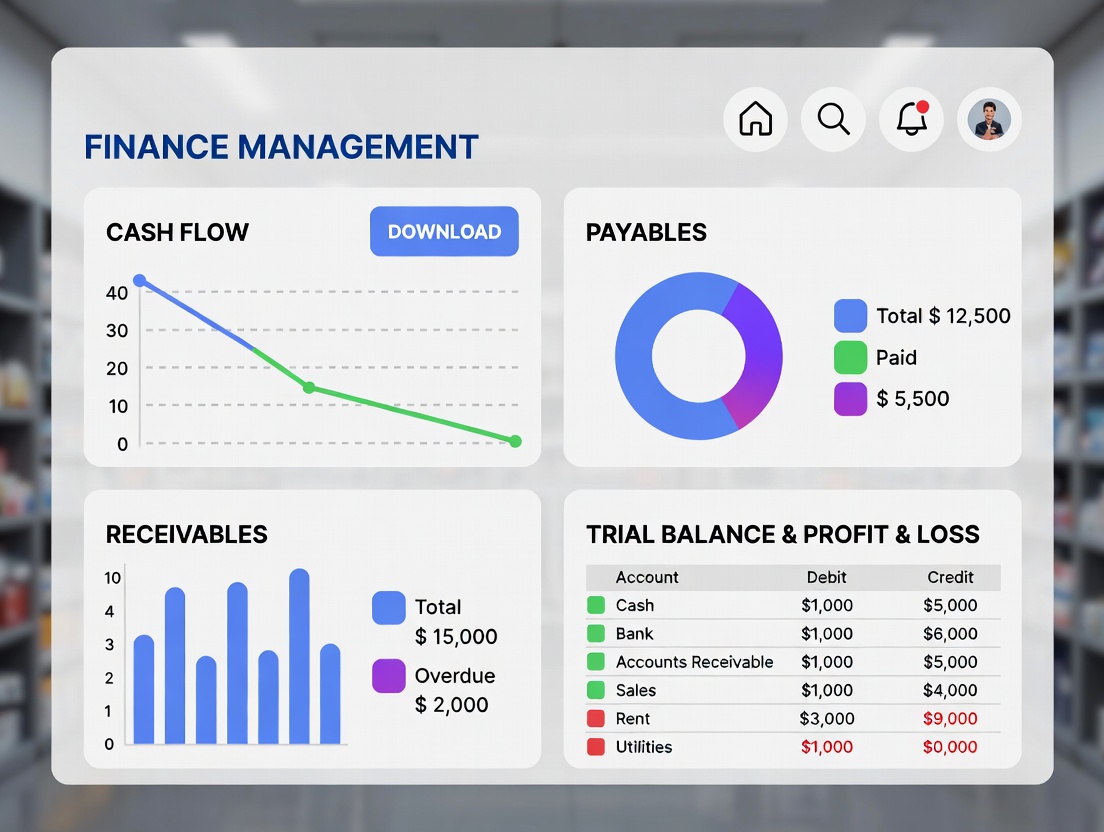Click the middle green point on Cash Flow line
This screenshot has height=832, width=1104.
coord(309,388)
